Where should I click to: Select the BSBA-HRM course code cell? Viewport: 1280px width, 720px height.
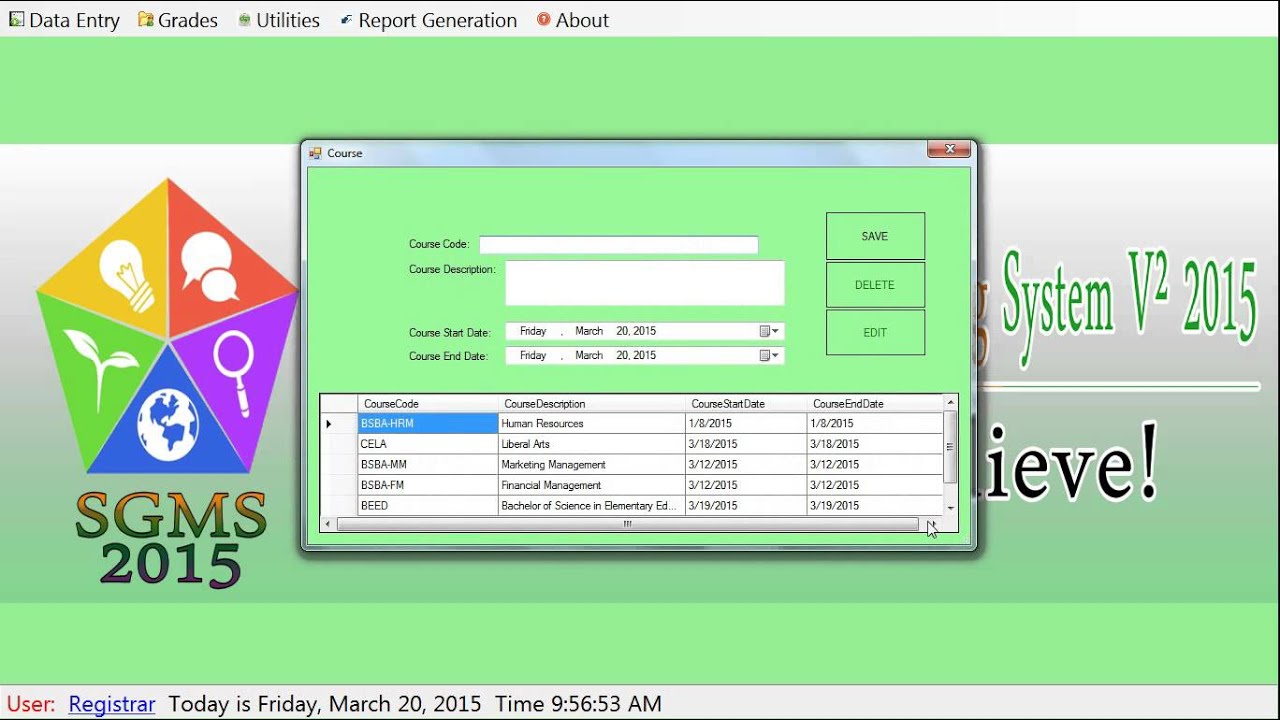(428, 424)
